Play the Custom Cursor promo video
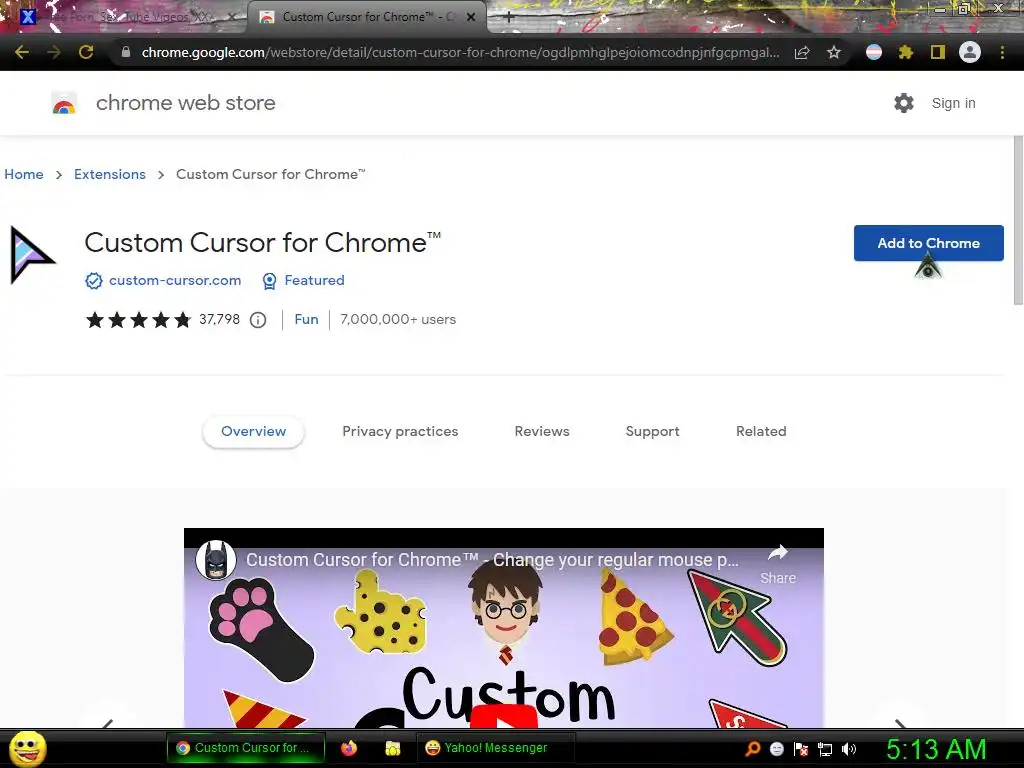 pos(504,716)
